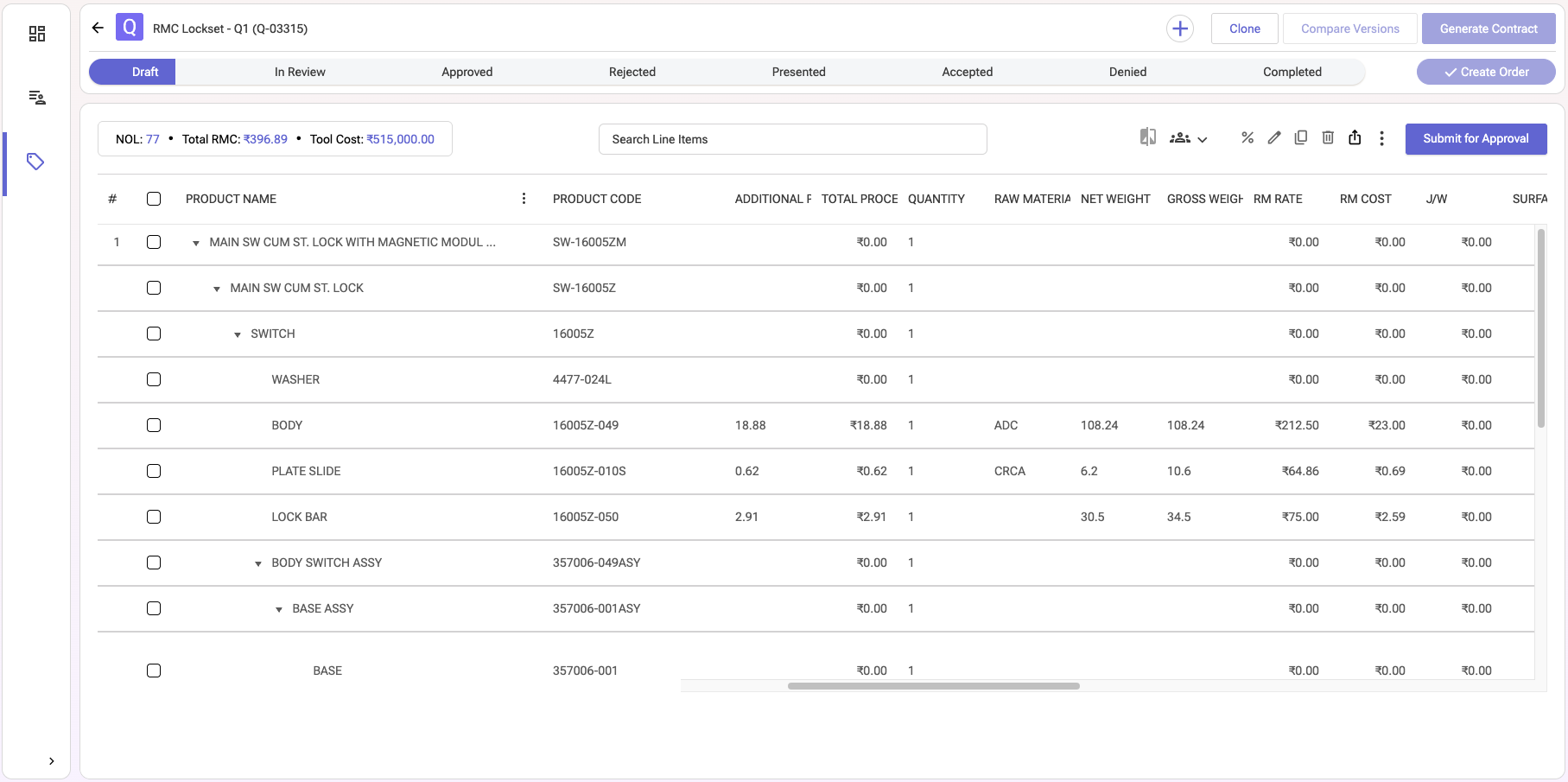
Task: Open the group people dropdown
Action: [x=1188, y=138]
